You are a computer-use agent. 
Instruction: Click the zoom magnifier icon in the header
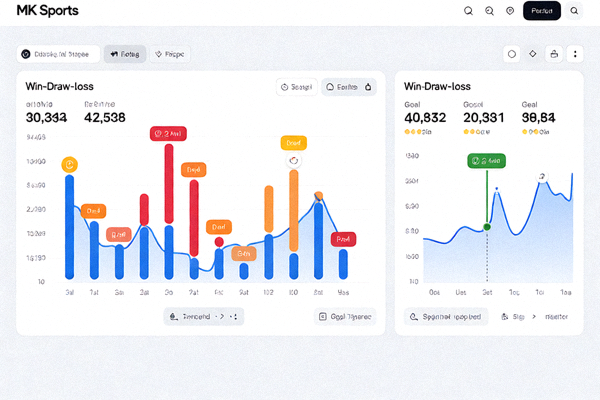click(x=489, y=11)
